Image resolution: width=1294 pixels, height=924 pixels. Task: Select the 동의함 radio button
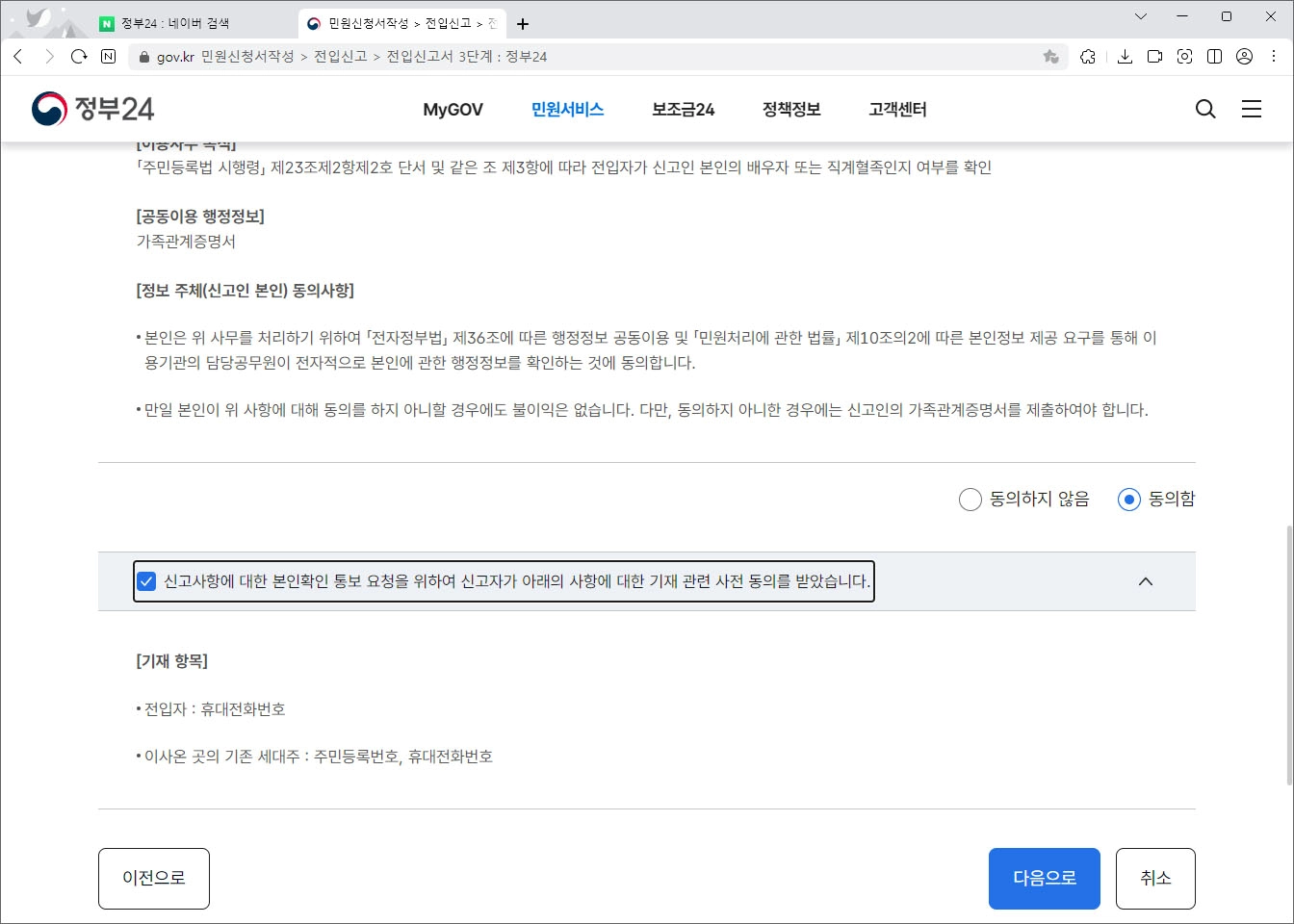coord(1128,499)
